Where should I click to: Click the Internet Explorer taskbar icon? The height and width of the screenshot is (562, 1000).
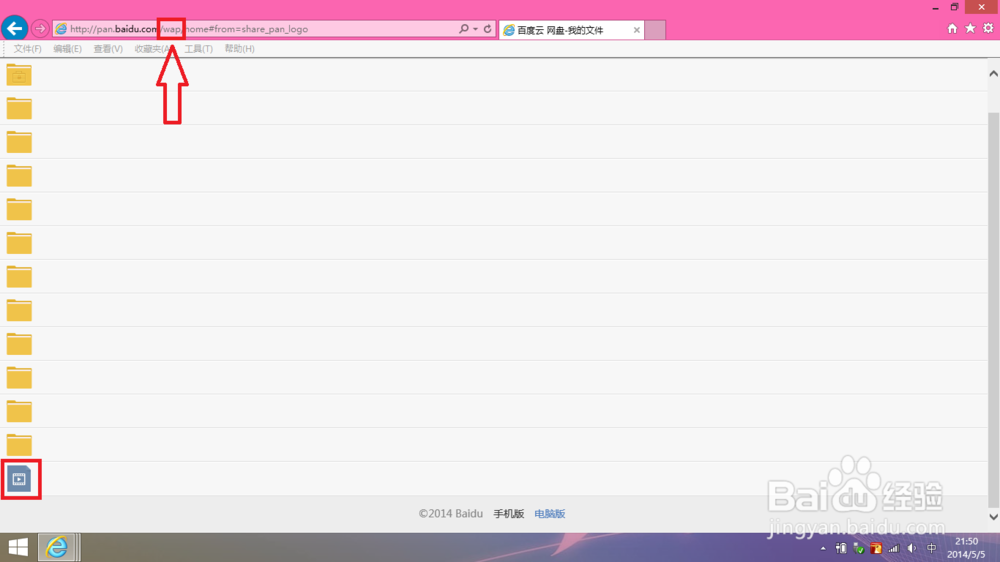(57, 547)
